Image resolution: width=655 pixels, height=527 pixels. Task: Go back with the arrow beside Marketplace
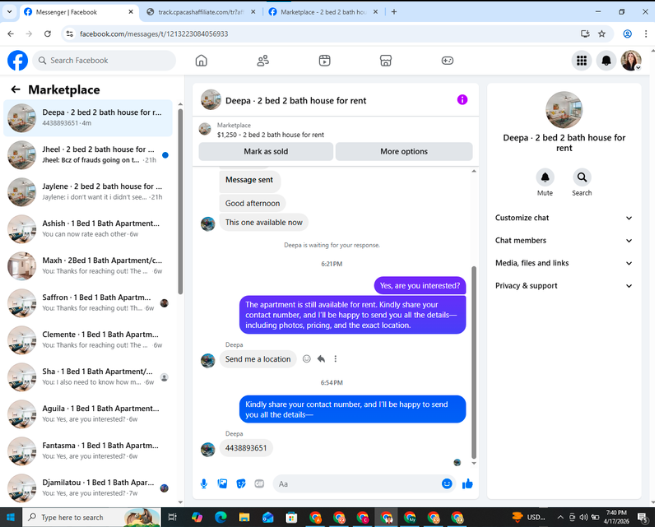click(15, 89)
